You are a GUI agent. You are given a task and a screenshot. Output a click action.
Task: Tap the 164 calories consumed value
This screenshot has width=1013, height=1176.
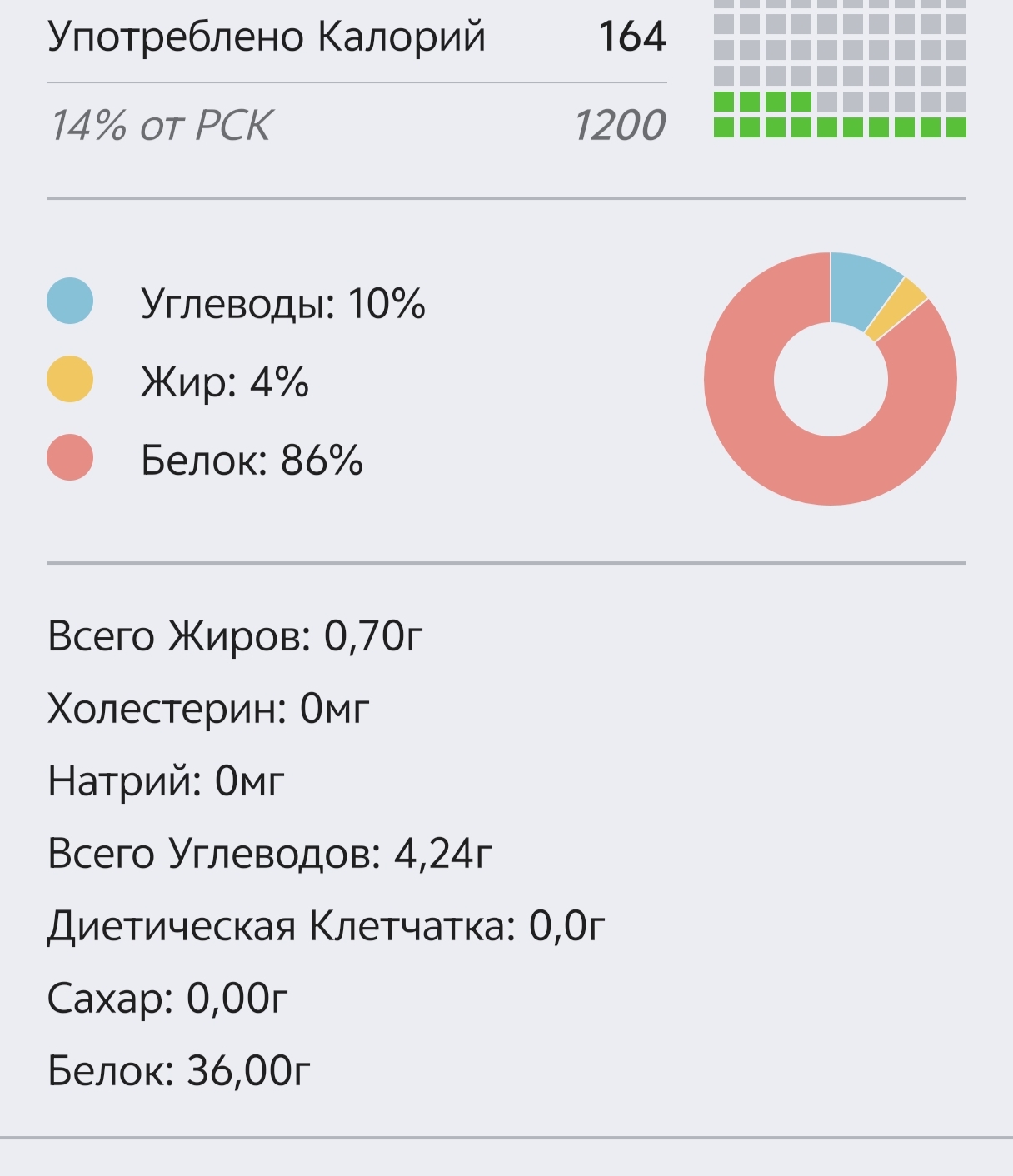(x=632, y=37)
